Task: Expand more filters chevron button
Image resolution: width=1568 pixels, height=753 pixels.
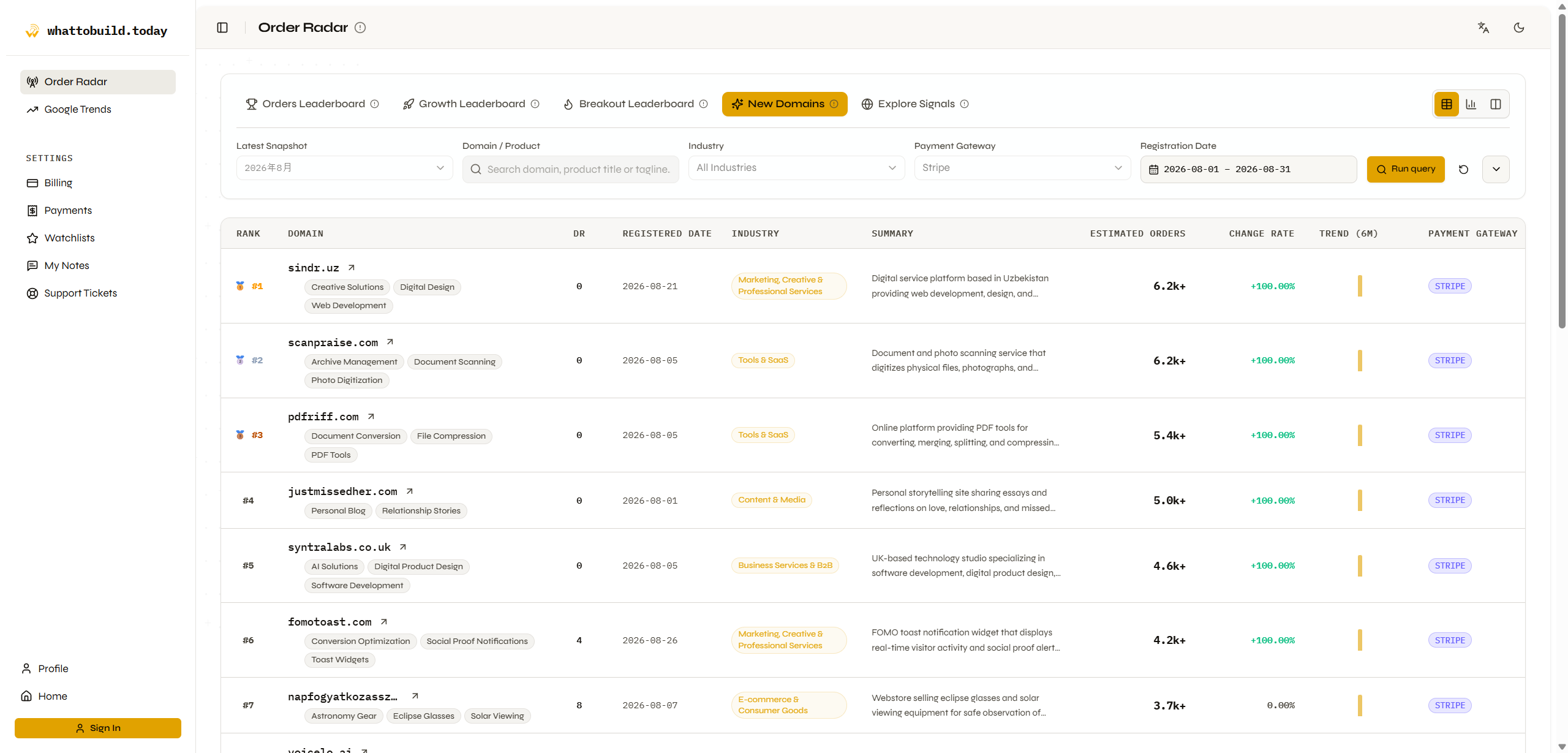Action: (x=1496, y=170)
